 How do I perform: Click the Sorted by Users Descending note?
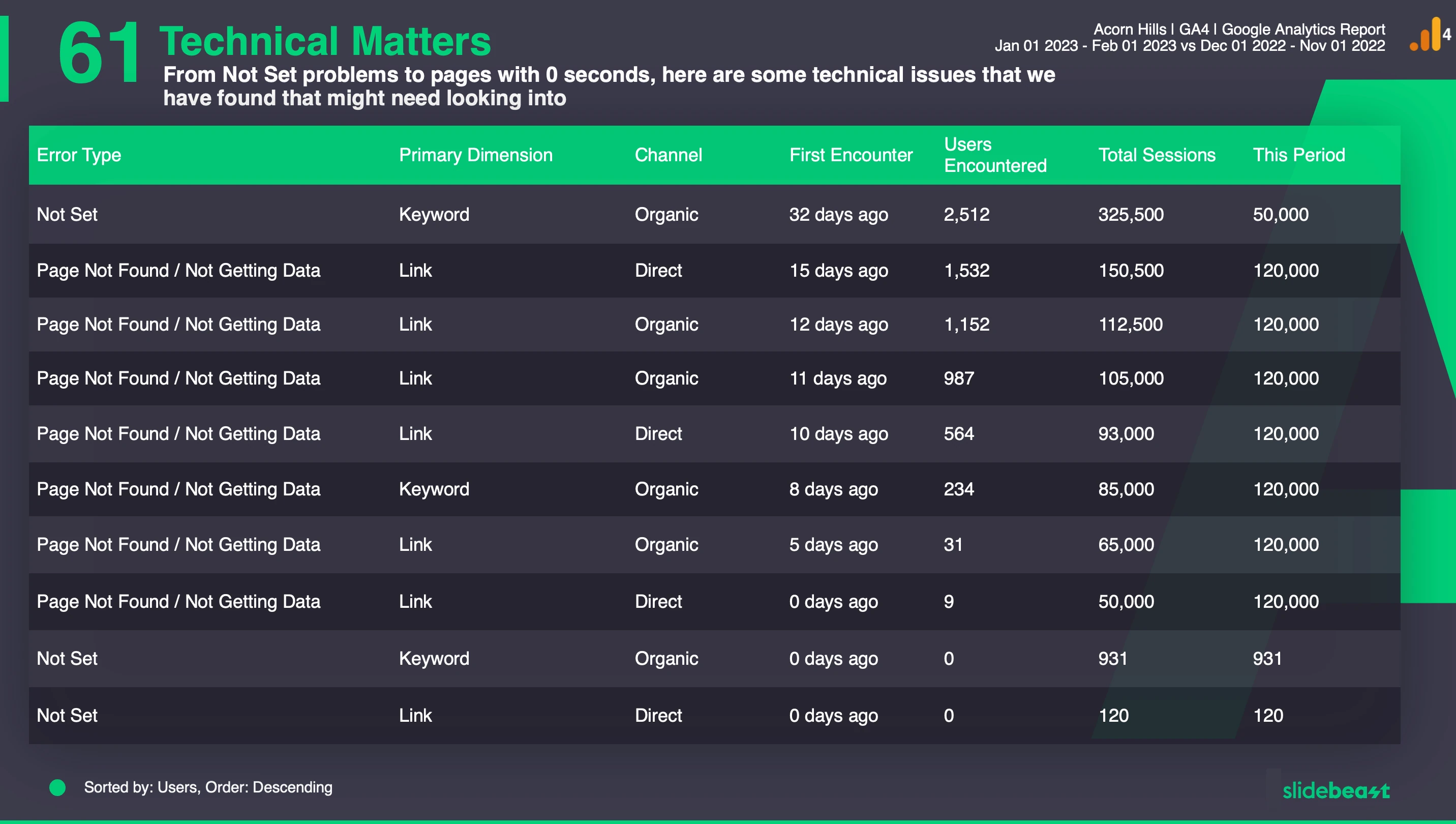(208, 787)
